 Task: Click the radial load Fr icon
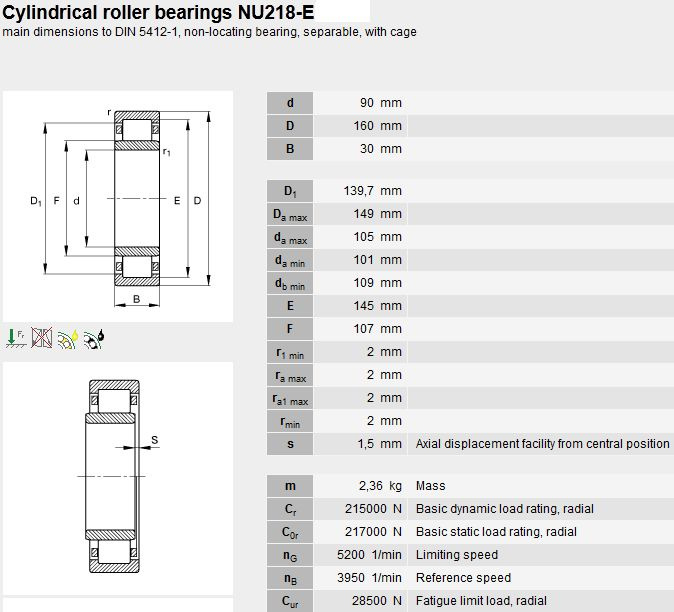tap(16, 338)
